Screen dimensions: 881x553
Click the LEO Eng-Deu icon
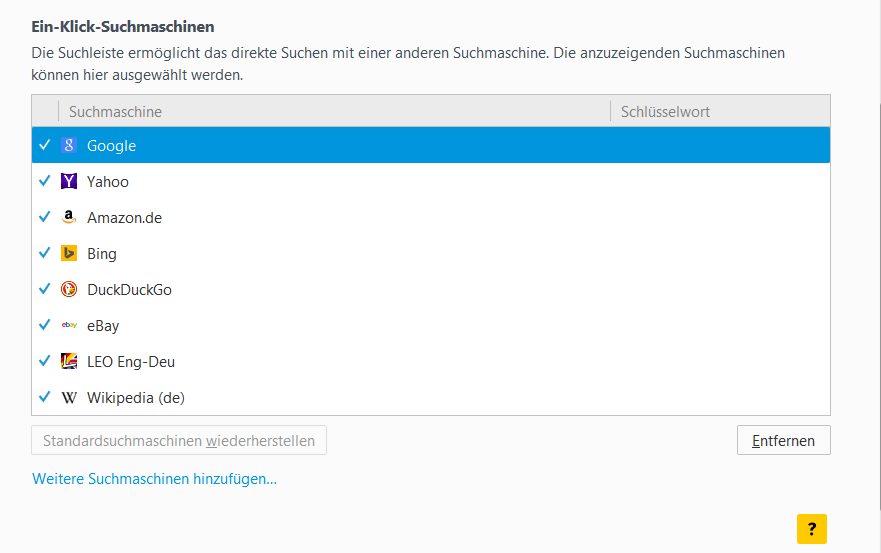(x=69, y=362)
